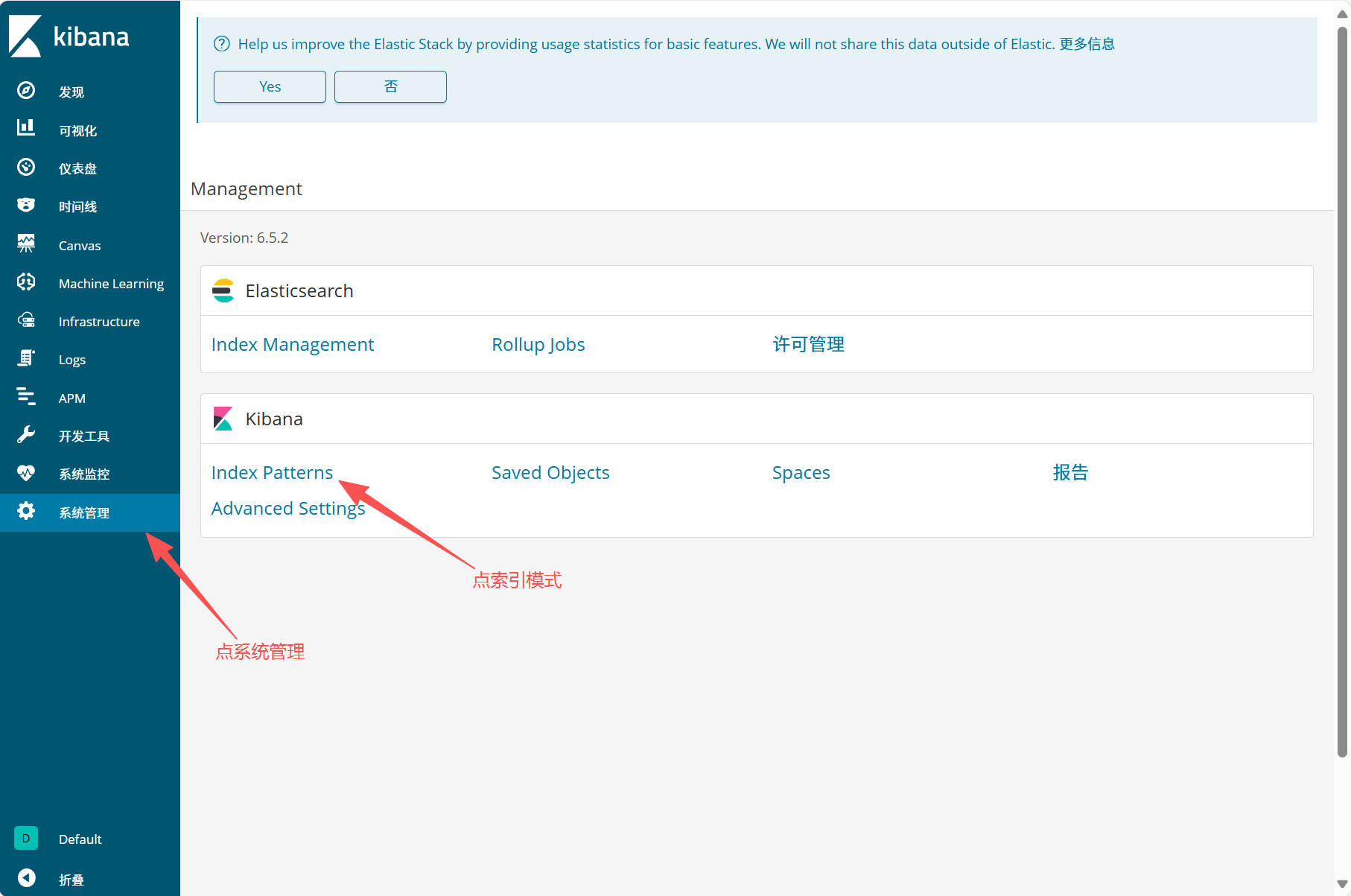Open Rollup Jobs link
This screenshot has width=1351, height=896.
click(538, 344)
